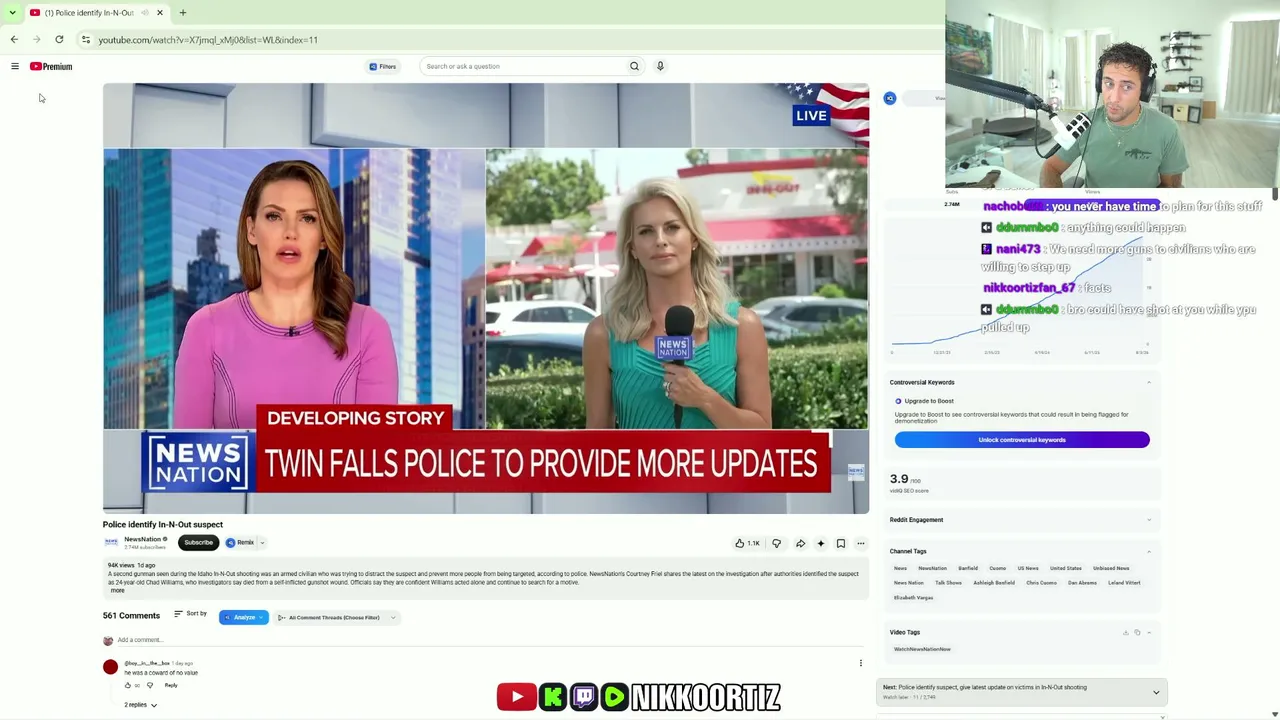Open the comment's three-dot options menu
Viewport: 1280px width, 720px height.
click(x=860, y=663)
